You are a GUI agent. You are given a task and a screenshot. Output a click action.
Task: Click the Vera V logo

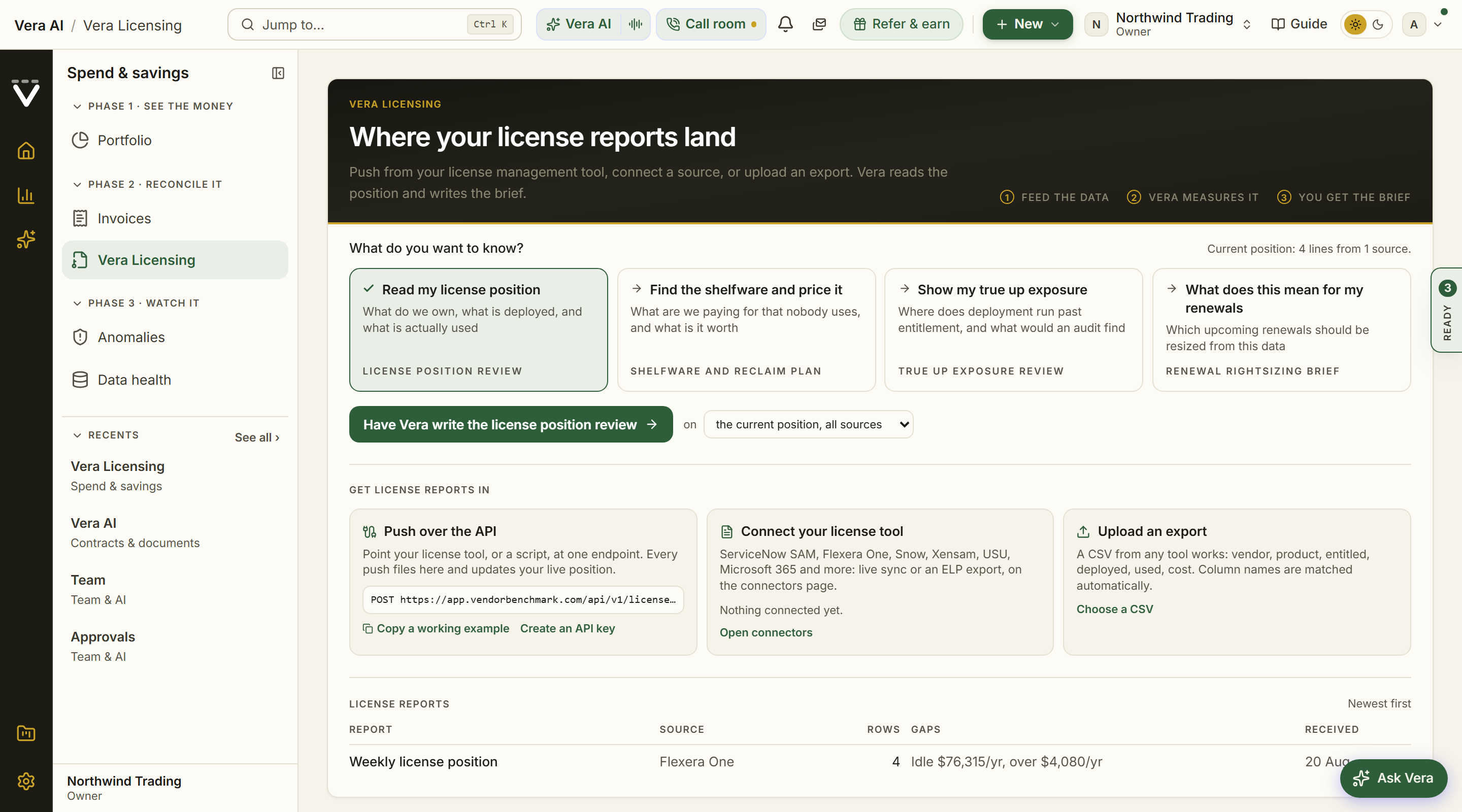[26, 93]
